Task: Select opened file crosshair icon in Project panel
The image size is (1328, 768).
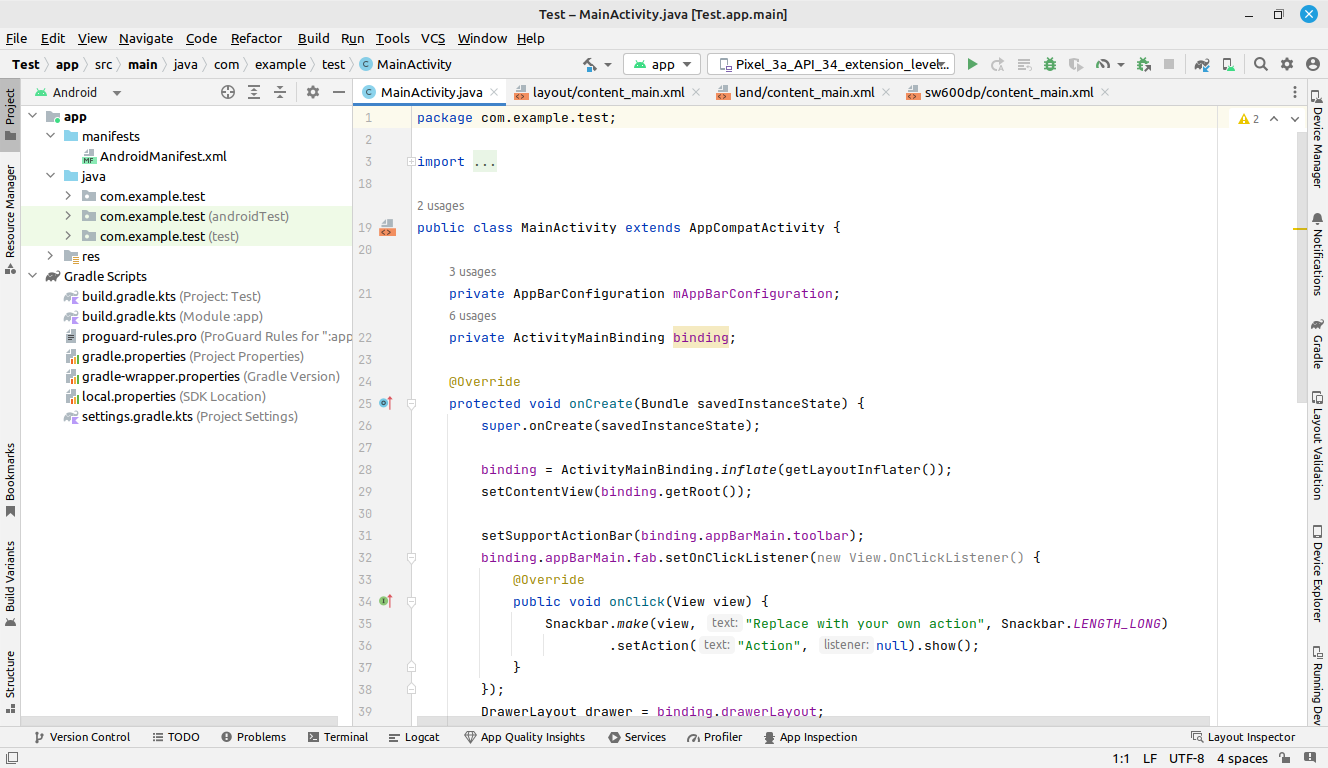Action: pos(228,92)
